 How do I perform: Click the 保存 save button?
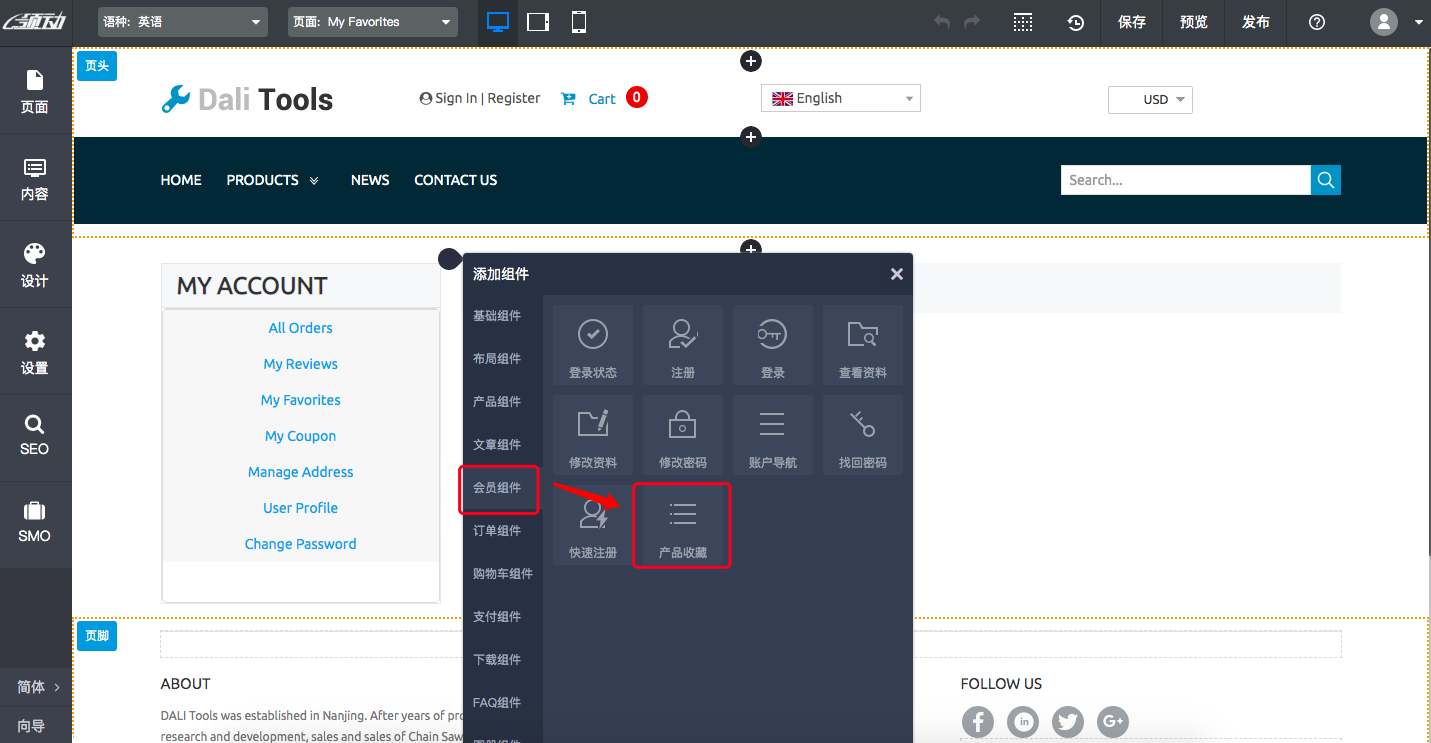pyautogui.click(x=1132, y=22)
